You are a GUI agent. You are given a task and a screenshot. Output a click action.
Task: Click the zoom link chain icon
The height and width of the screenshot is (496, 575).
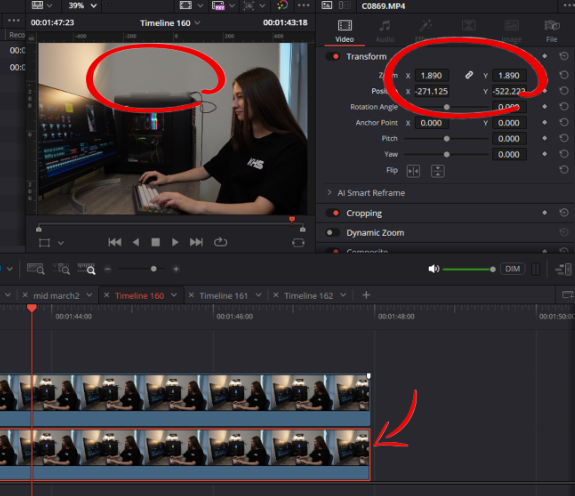pyautogui.click(x=469, y=75)
